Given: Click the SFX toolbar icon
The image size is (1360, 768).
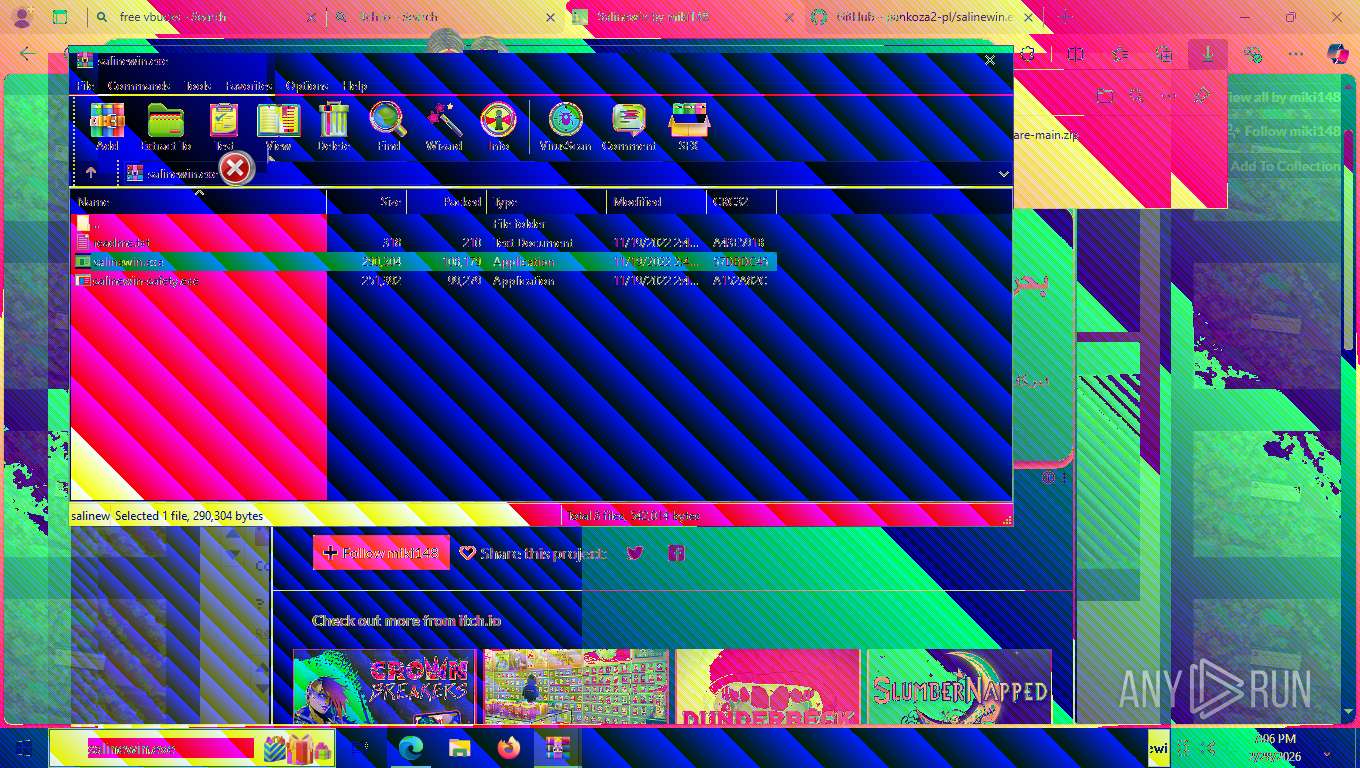Looking at the screenshot, I should 688,127.
